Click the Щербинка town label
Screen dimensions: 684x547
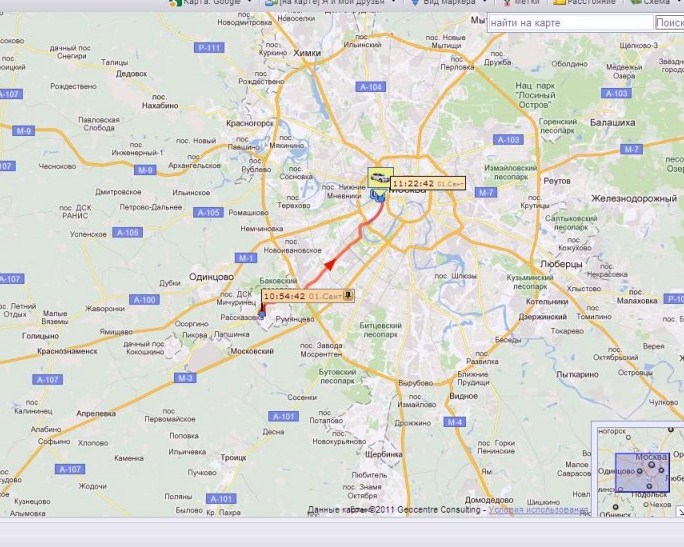click(x=384, y=454)
